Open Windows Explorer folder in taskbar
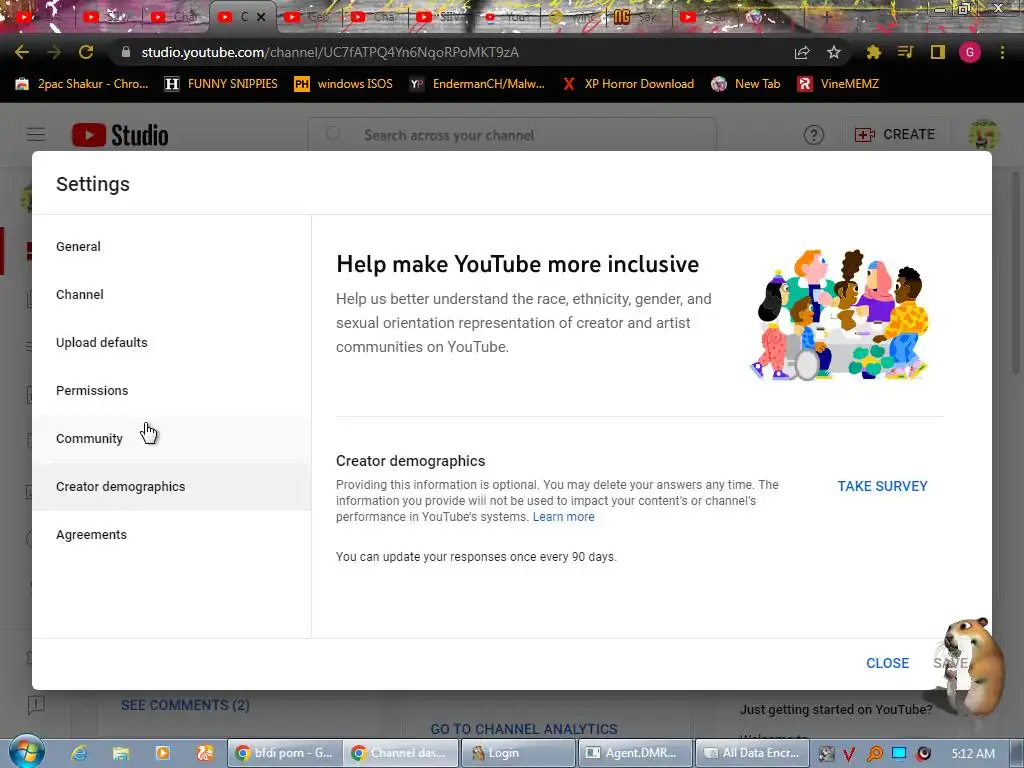 (x=121, y=753)
